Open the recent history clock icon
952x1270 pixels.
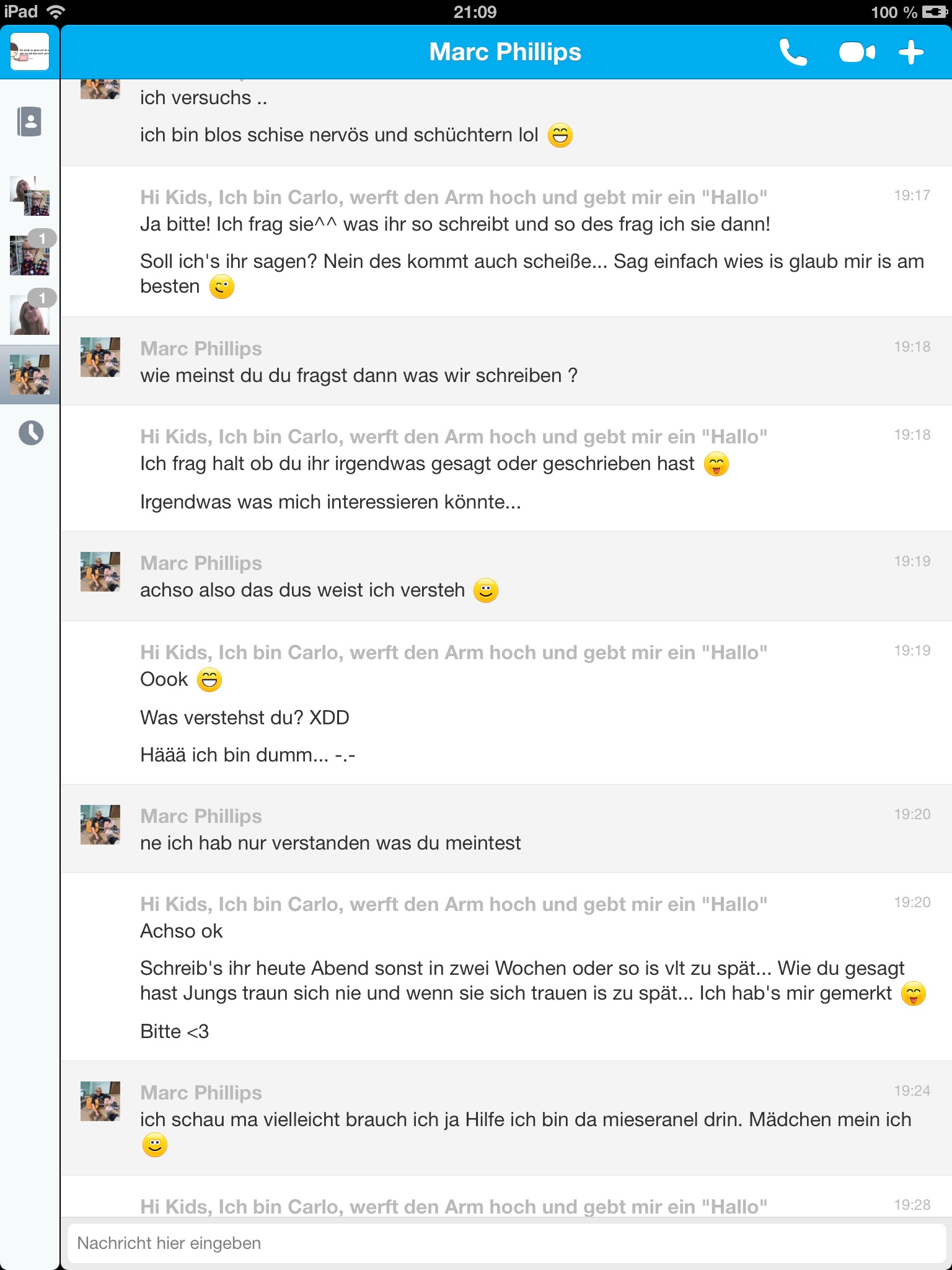point(30,433)
